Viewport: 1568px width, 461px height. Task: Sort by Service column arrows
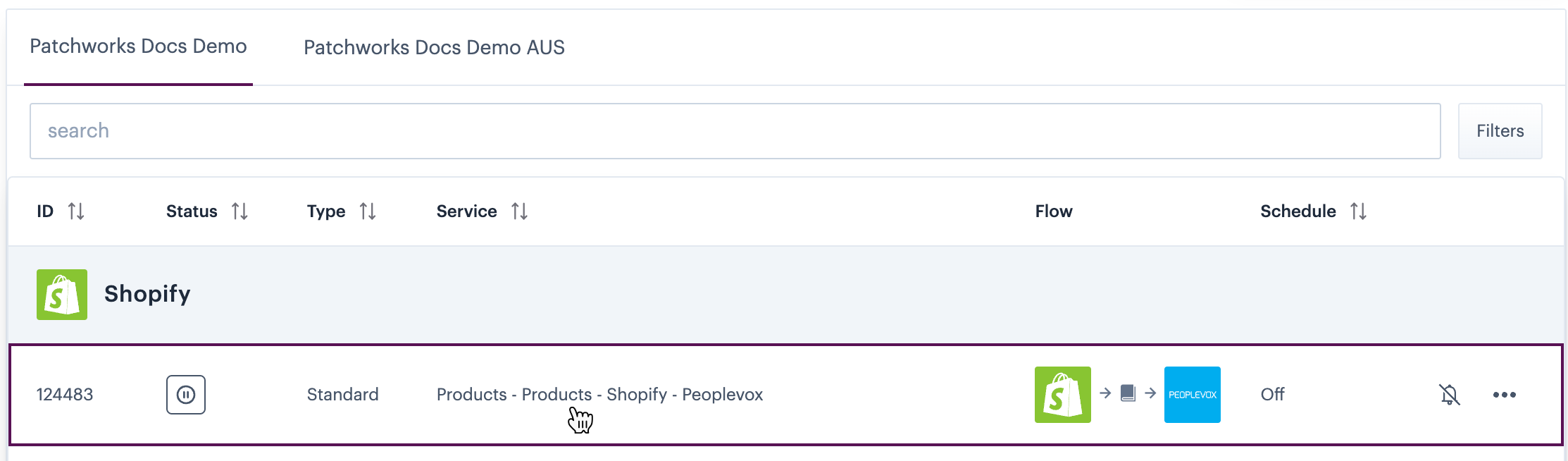[x=519, y=211]
